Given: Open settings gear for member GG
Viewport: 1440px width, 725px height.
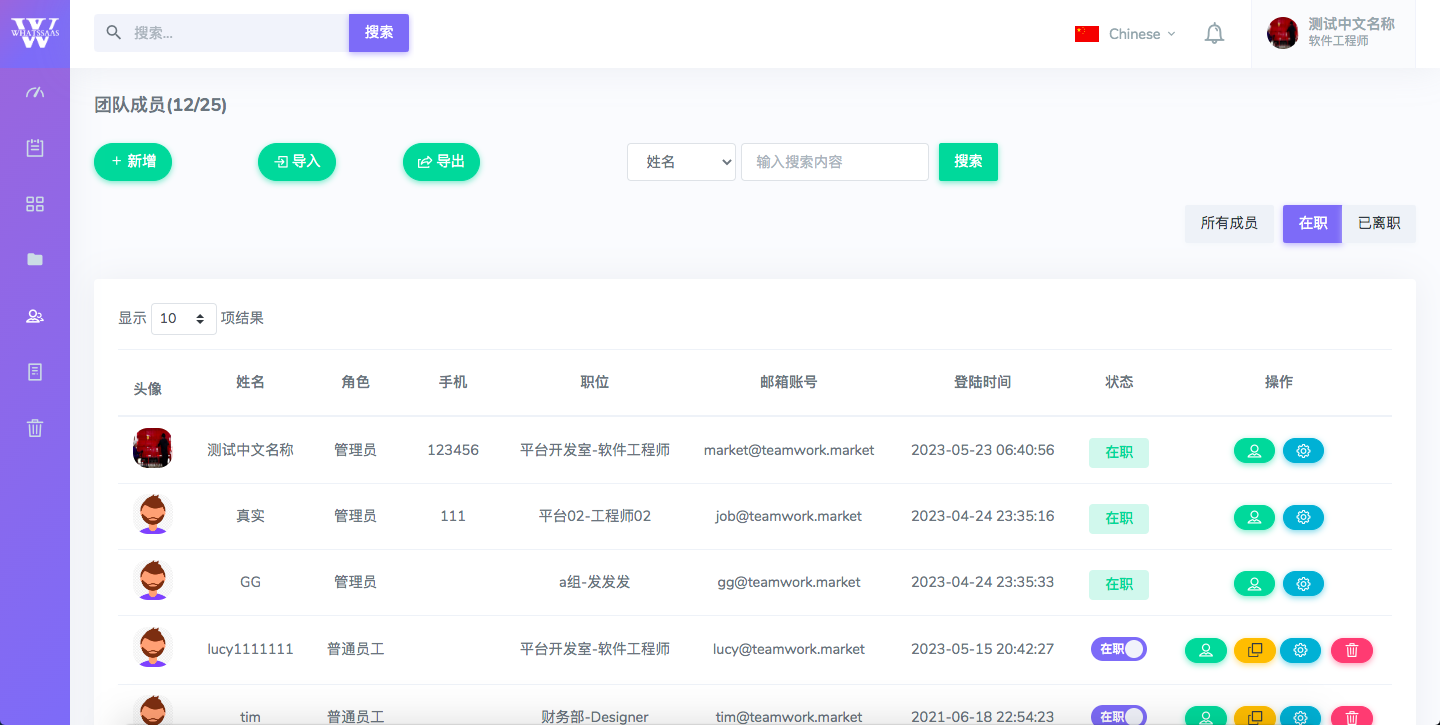Looking at the screenshot, I should click(x=1303, y=583).
